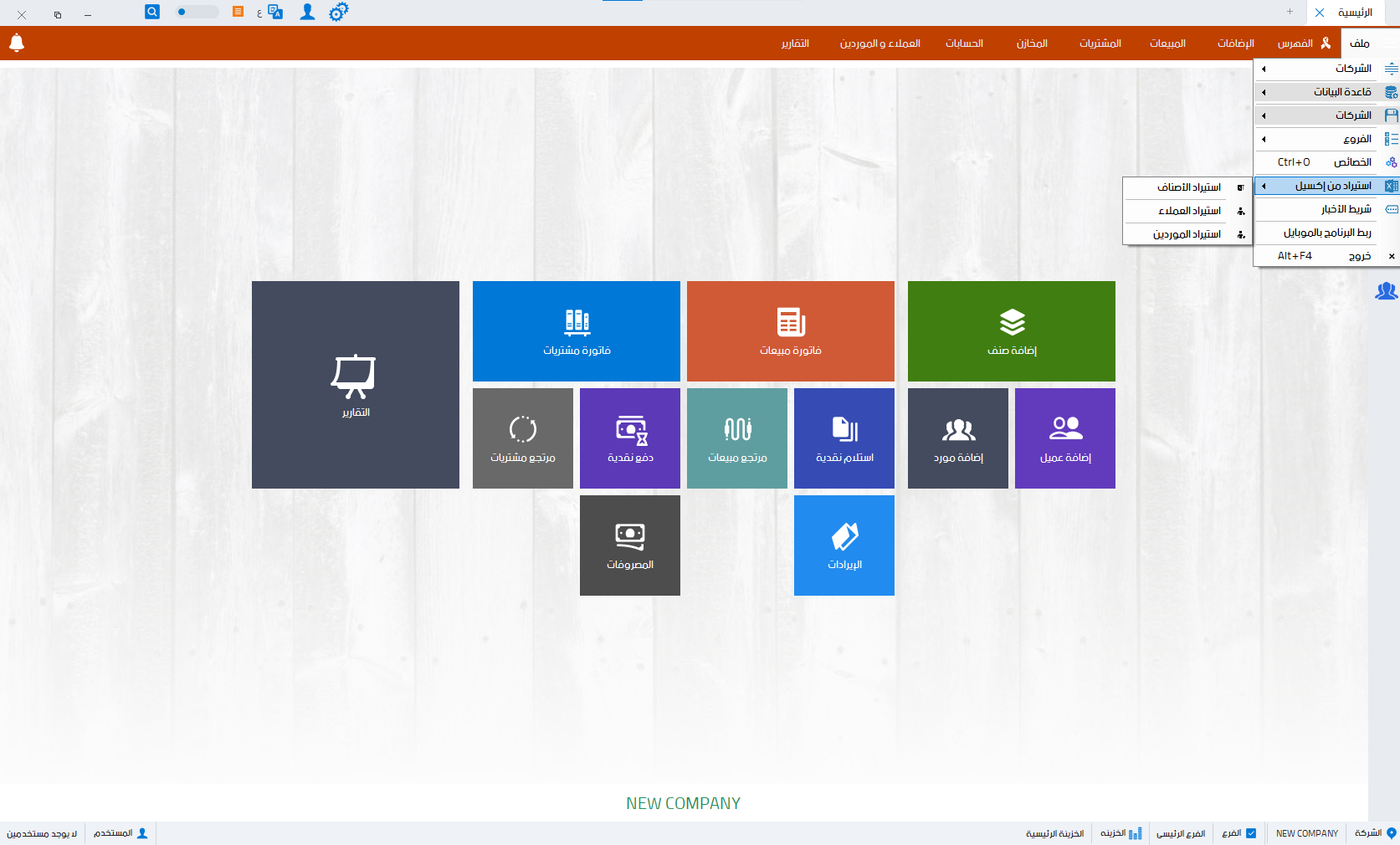Select استيراد الموردين from the import submenu
This screenshot has width=1400, height=845.
1187,233
